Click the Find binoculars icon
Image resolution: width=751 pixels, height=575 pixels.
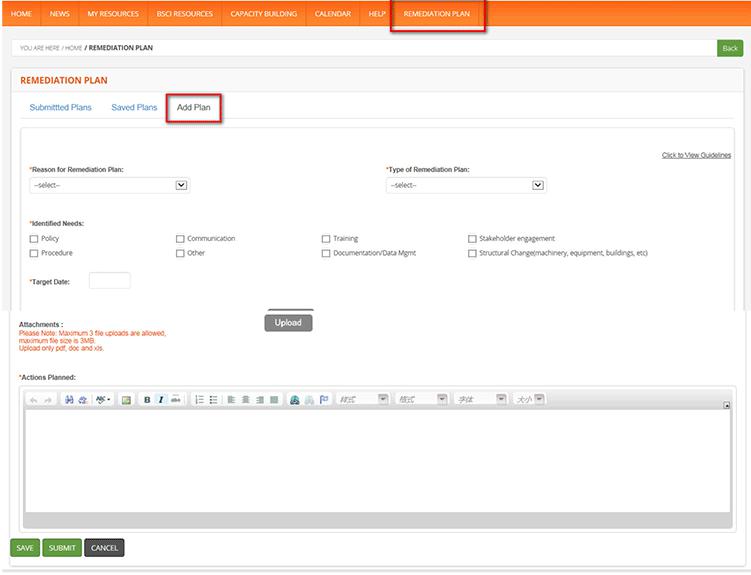coord(69,400)
